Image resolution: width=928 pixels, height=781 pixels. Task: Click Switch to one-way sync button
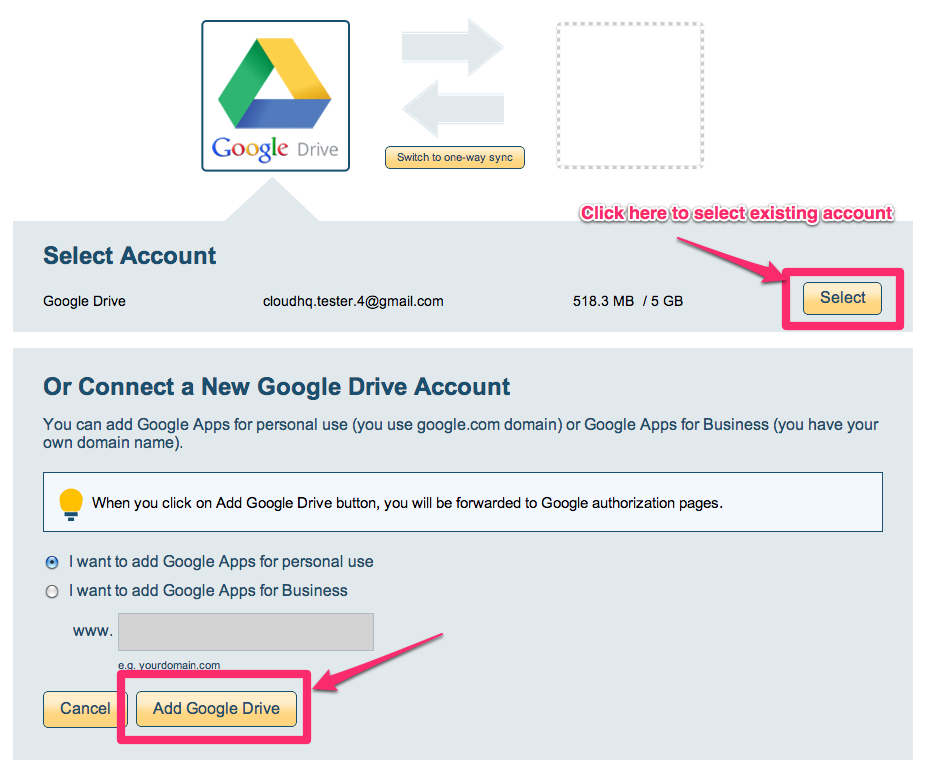click(455, 157)
